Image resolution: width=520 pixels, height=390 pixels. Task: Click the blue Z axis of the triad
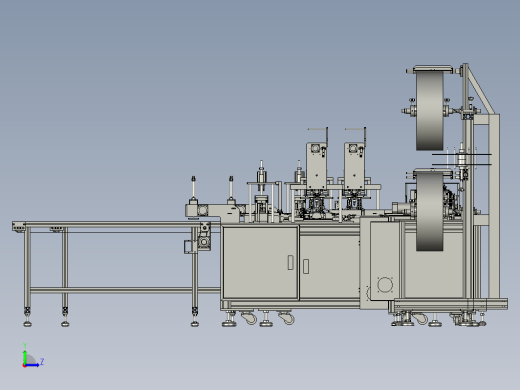(x=32, y=365)
